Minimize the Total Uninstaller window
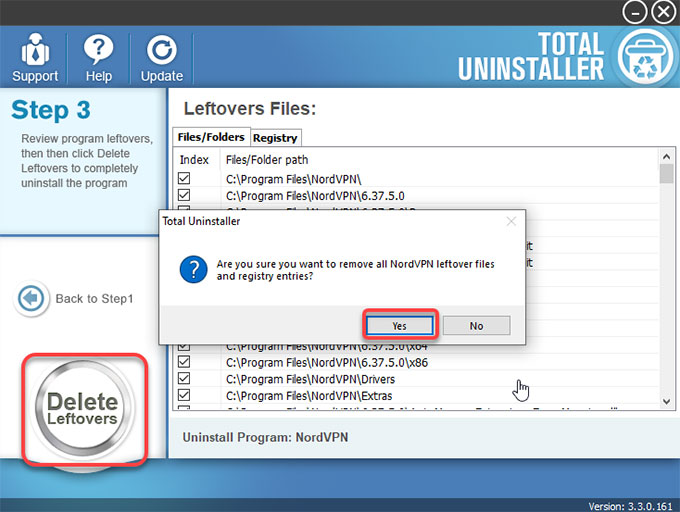Viewport: 680px width, 512px height. point(634,13)
